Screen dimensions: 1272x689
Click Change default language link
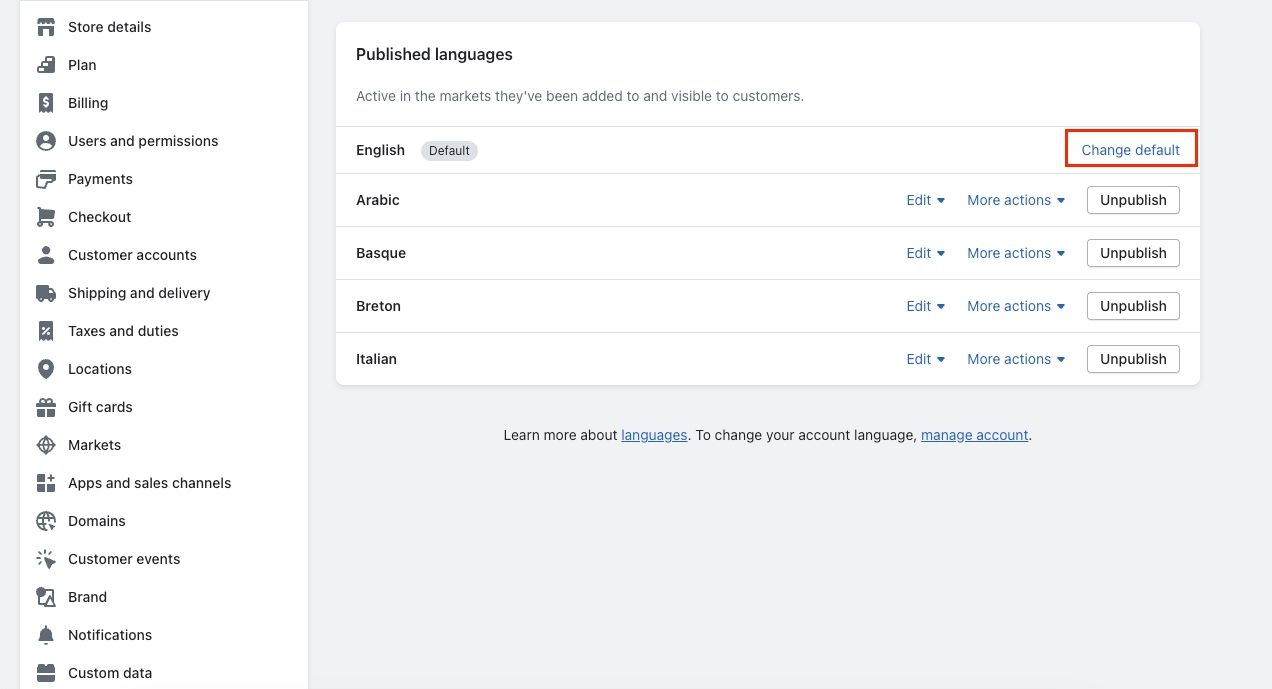pos(1130,150)
